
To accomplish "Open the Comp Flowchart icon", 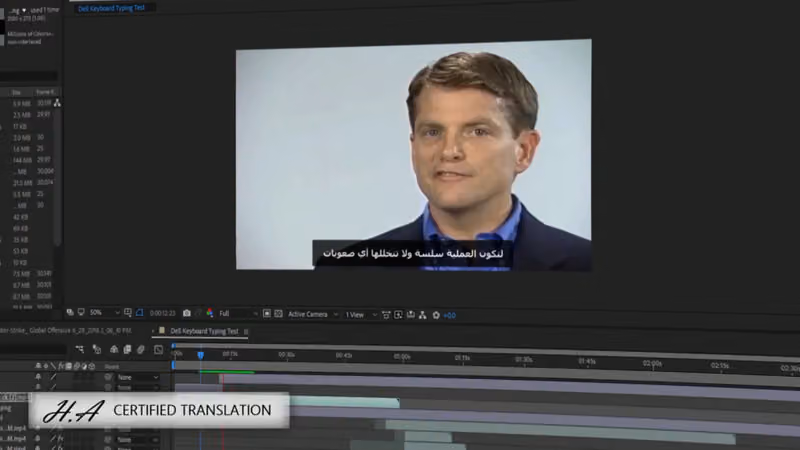I will coord(422,315).
